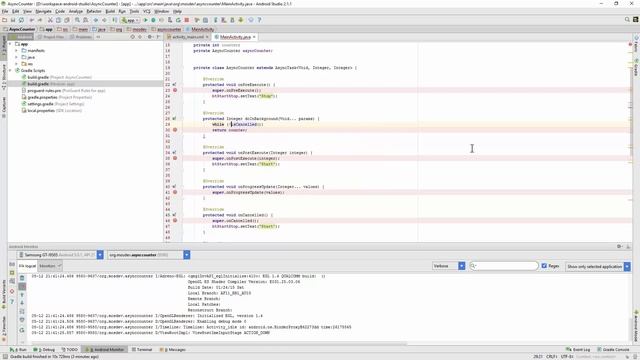
Task: Open the TODO tool window
Action: click(x=69, y=349)
